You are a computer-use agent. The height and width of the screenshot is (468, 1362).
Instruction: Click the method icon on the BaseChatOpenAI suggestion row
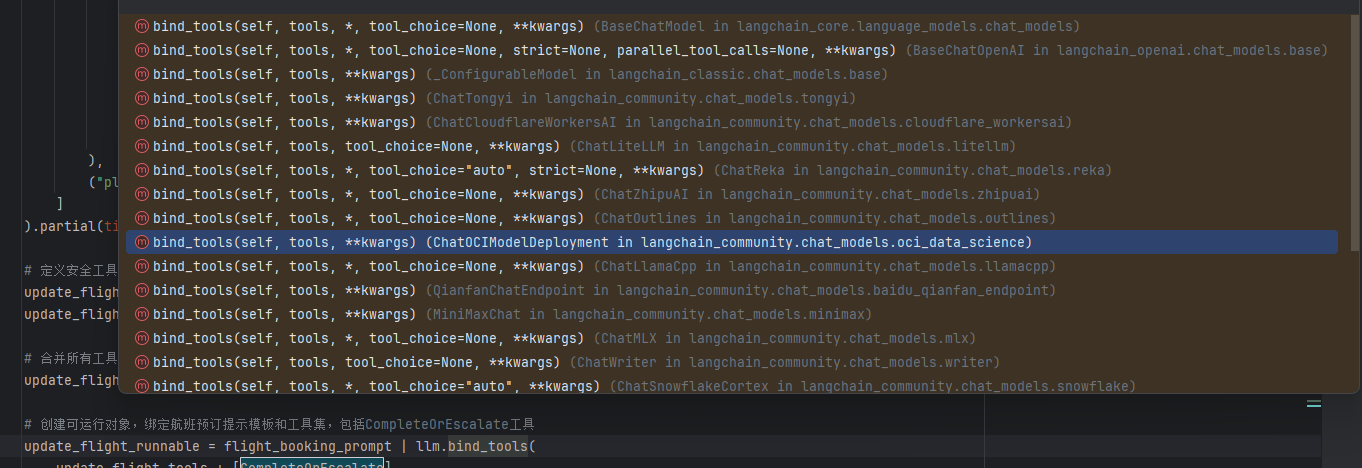142,50
